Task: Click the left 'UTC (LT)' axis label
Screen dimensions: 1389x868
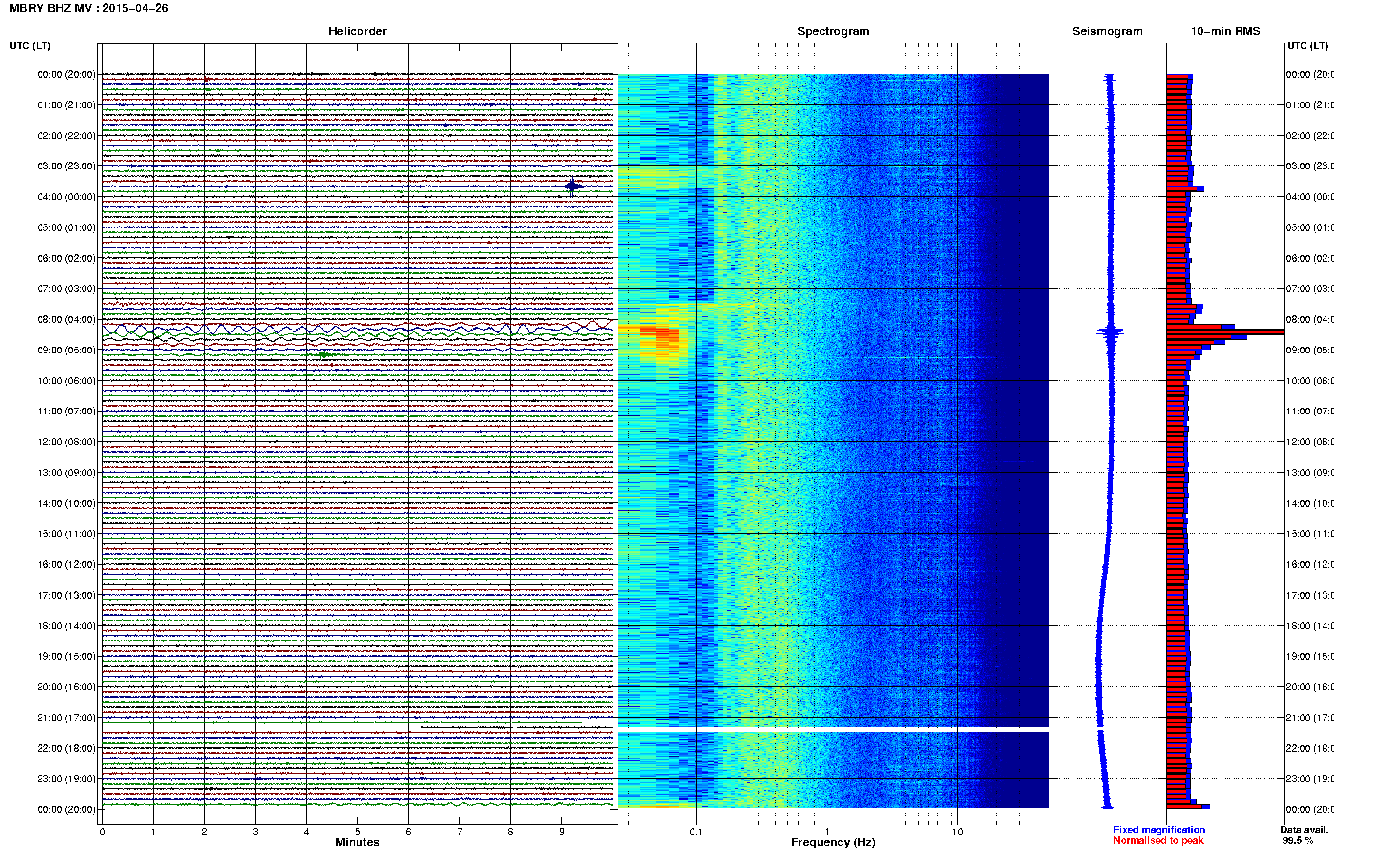Action: [30, 45]
